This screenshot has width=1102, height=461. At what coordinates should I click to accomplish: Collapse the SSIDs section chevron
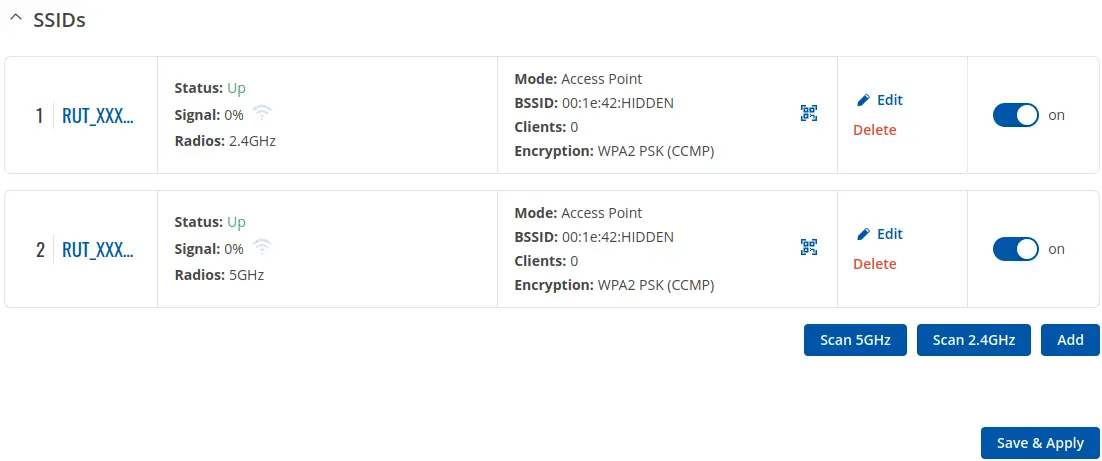click(x=15, y=20)
